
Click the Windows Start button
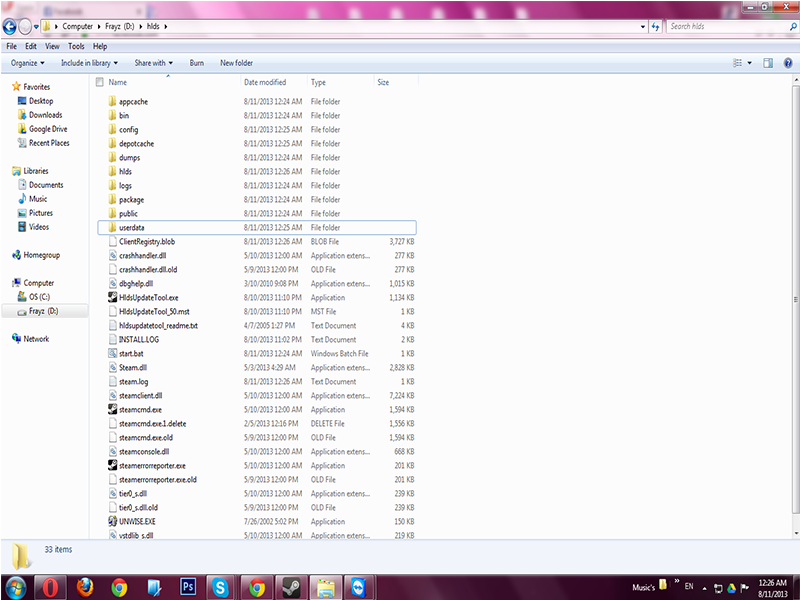pos(16,588)
